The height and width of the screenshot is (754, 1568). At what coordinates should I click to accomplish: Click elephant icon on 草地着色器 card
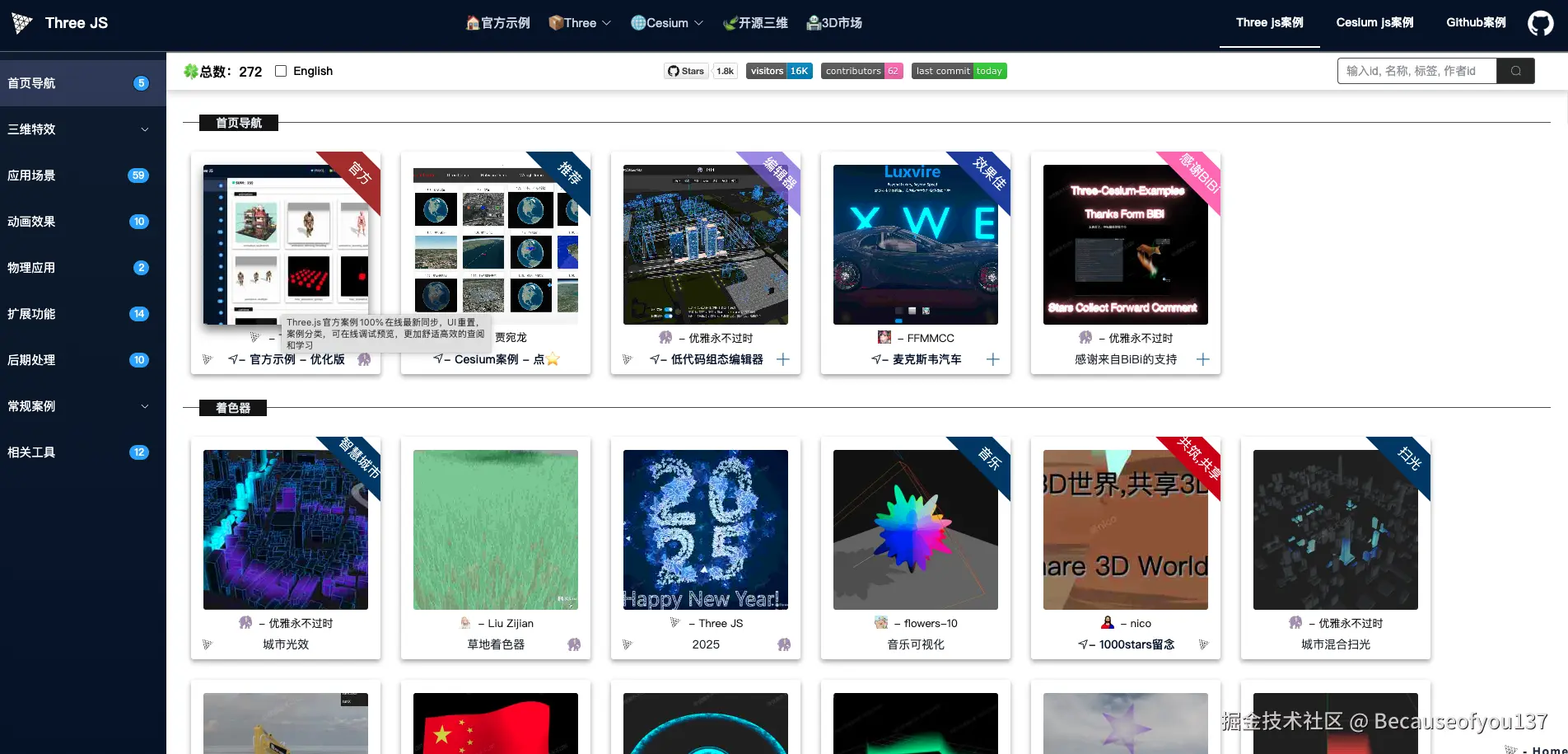point(574,644)
